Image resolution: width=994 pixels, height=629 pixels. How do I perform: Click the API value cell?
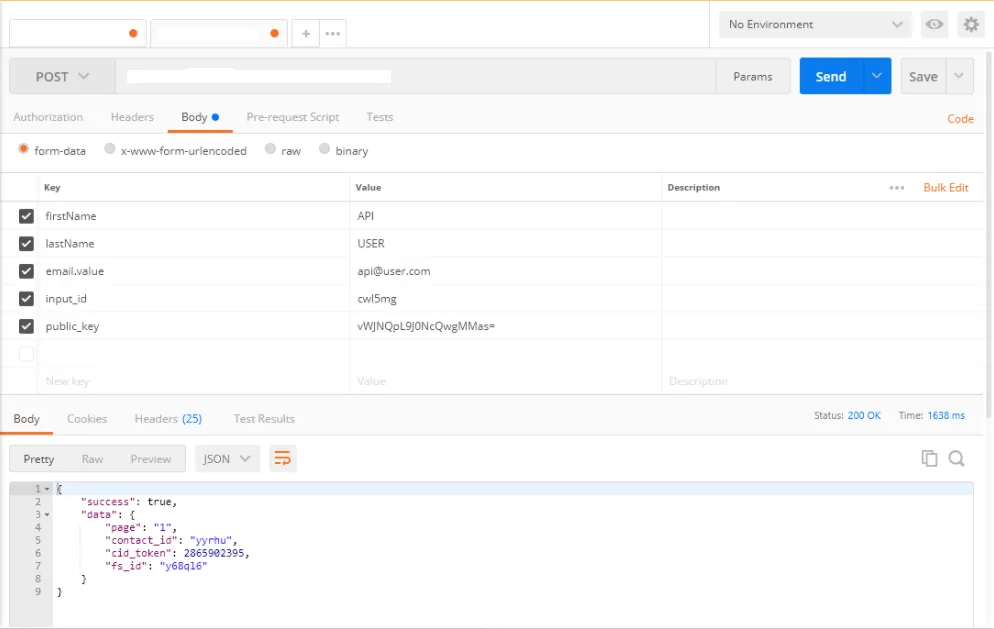coord(505,216)
